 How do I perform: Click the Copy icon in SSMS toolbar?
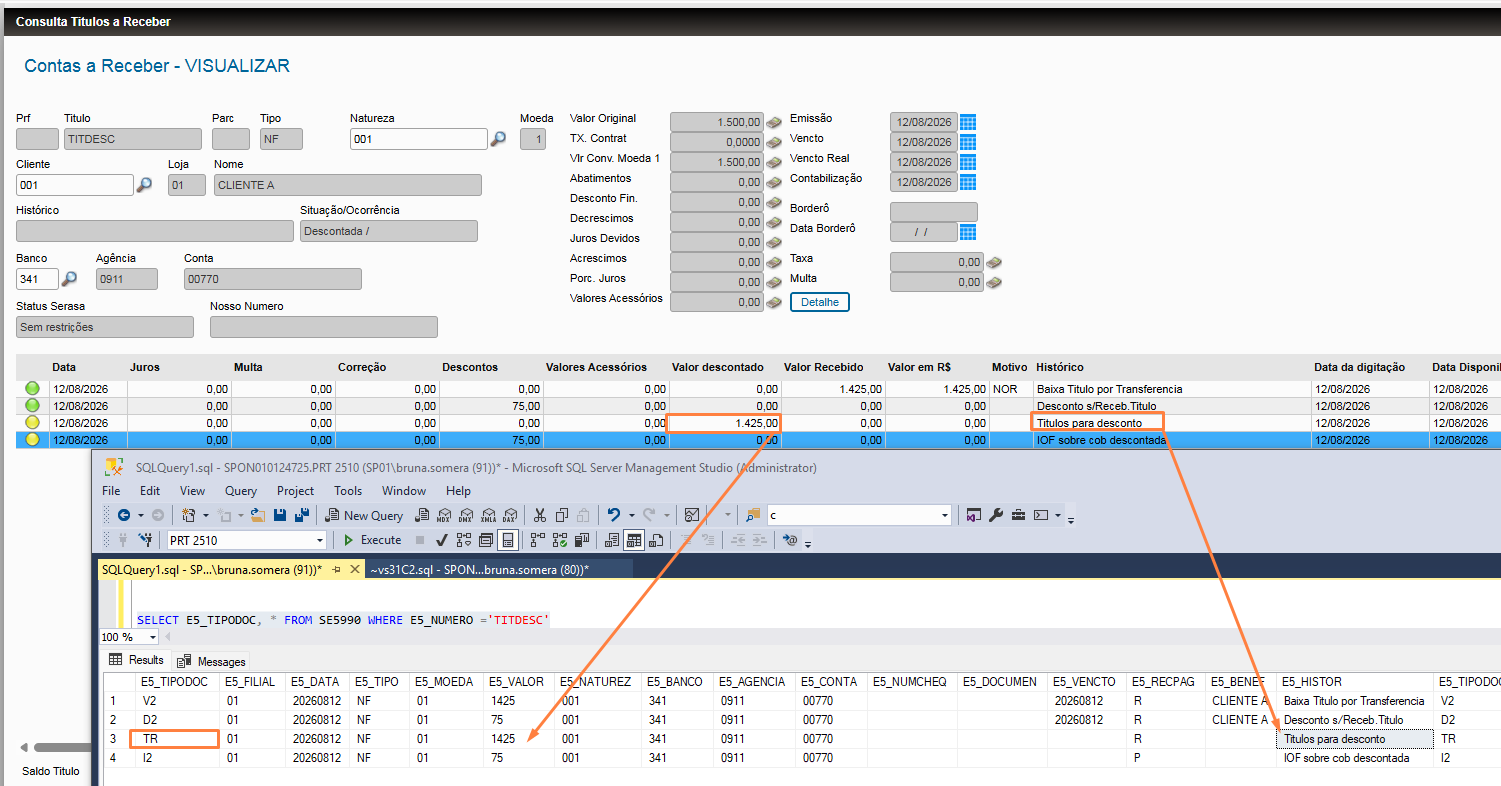tap(561, 516)
